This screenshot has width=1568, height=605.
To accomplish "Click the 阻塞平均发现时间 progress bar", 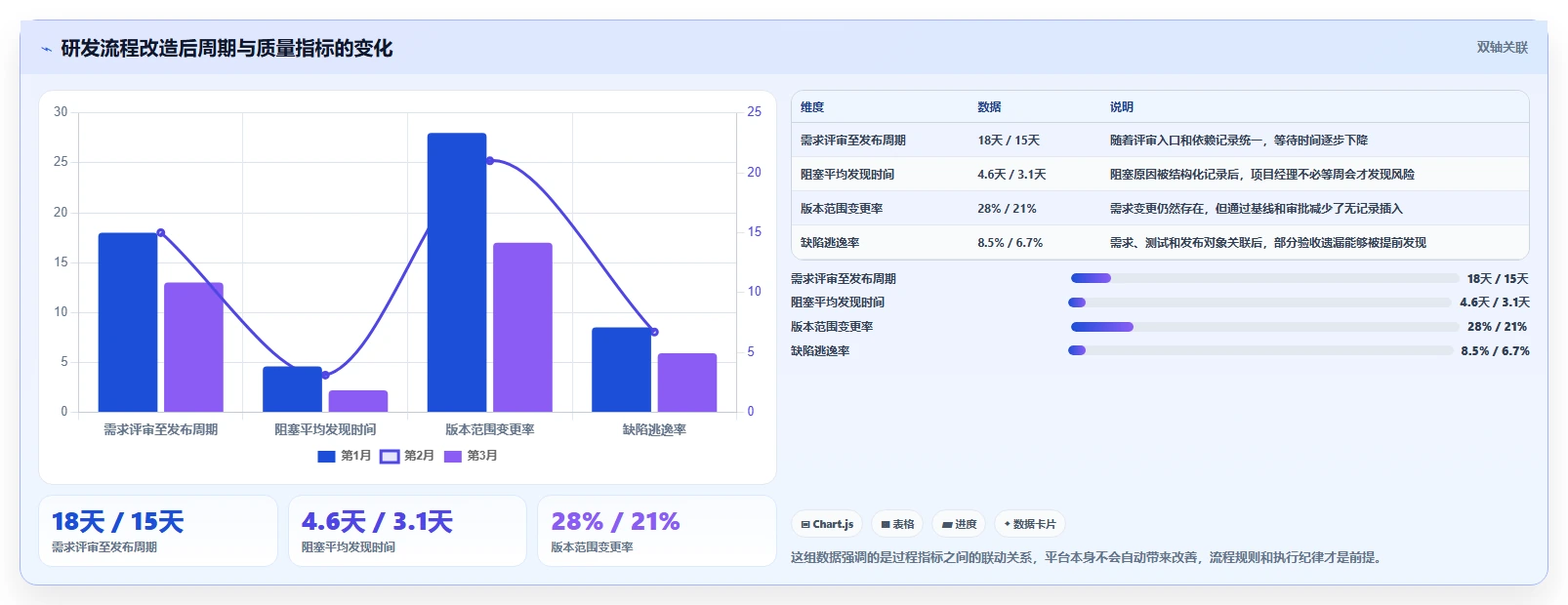I will (x=1259, y=302).
